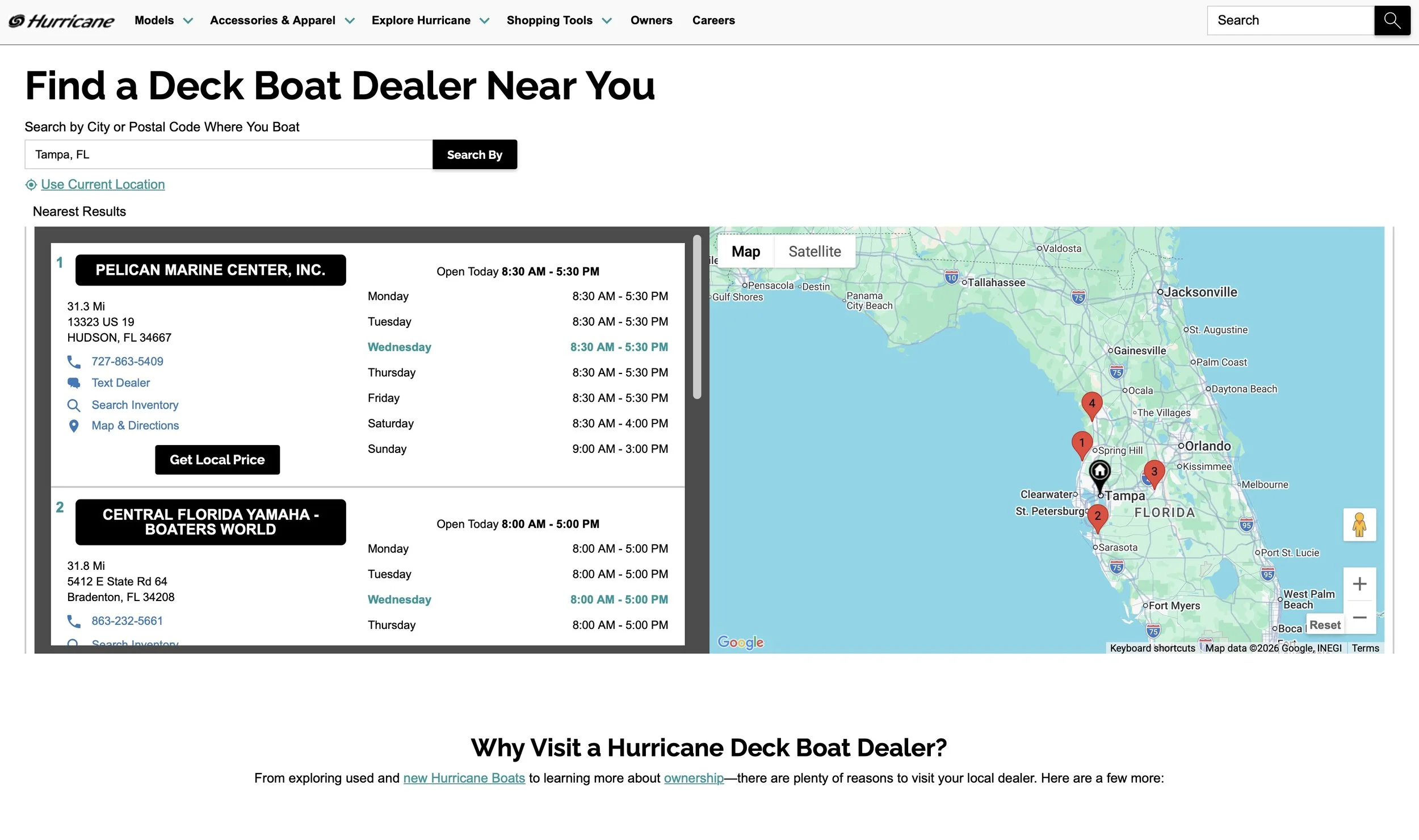
Task: Click the city or postal code field
Action: [228, 154]
